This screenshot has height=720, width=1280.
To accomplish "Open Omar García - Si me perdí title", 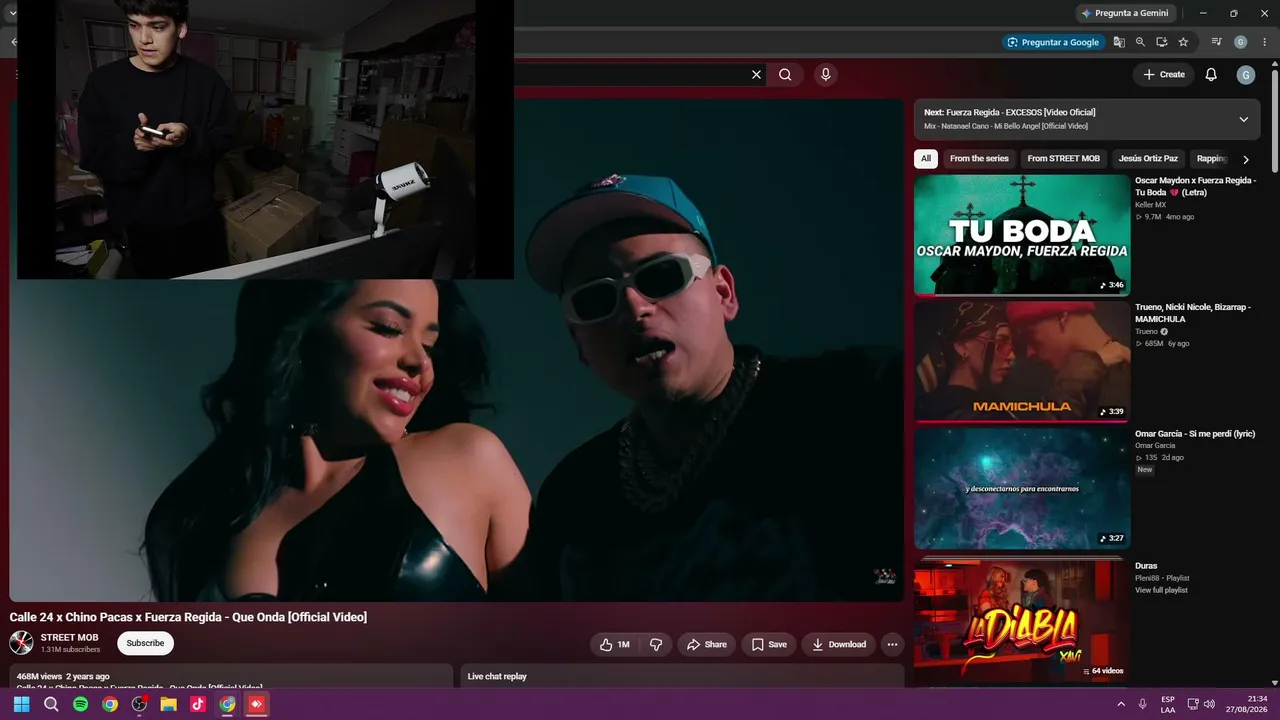I will 1195,434.
